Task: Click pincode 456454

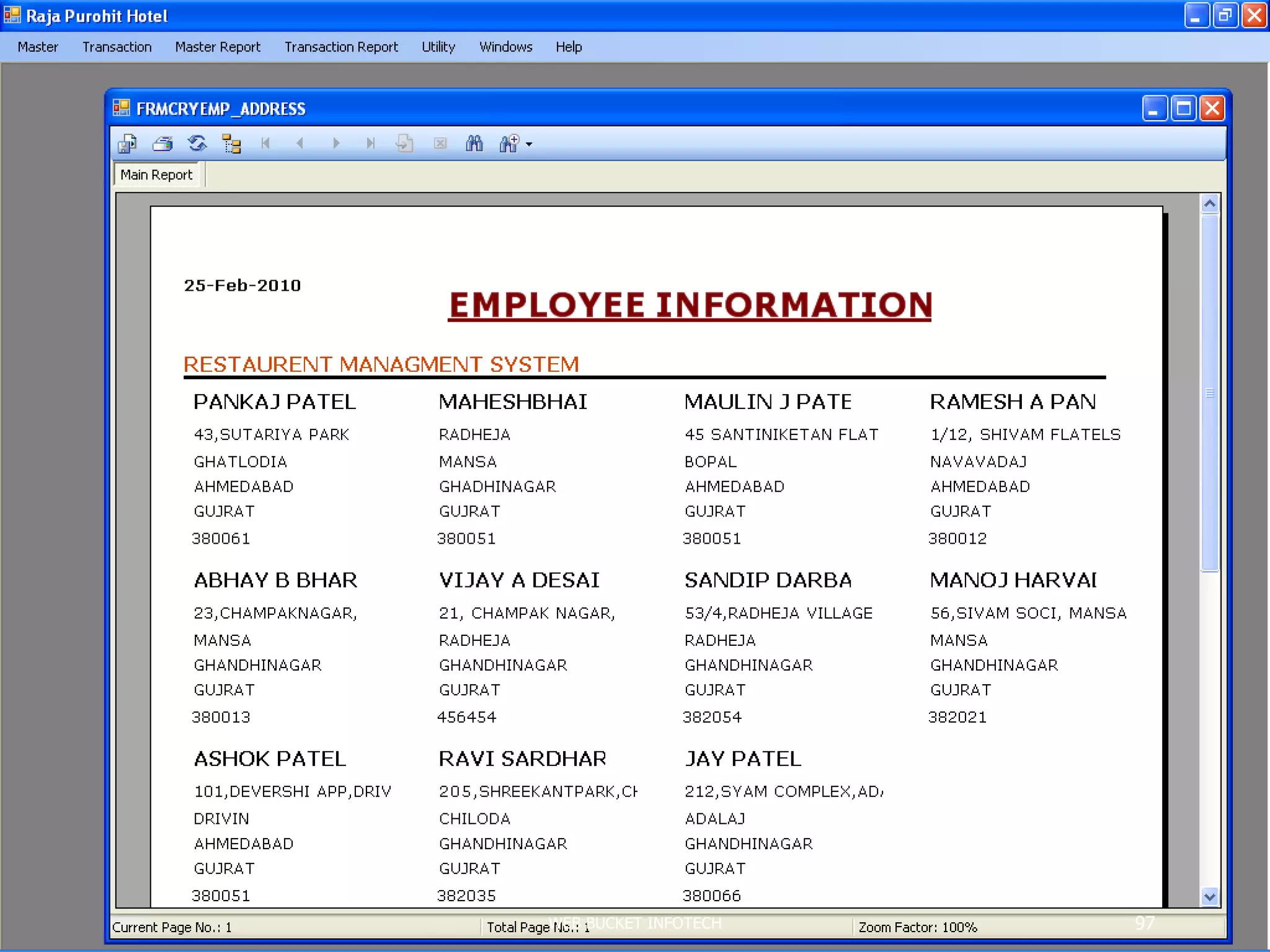Action: tap(466, 717)
